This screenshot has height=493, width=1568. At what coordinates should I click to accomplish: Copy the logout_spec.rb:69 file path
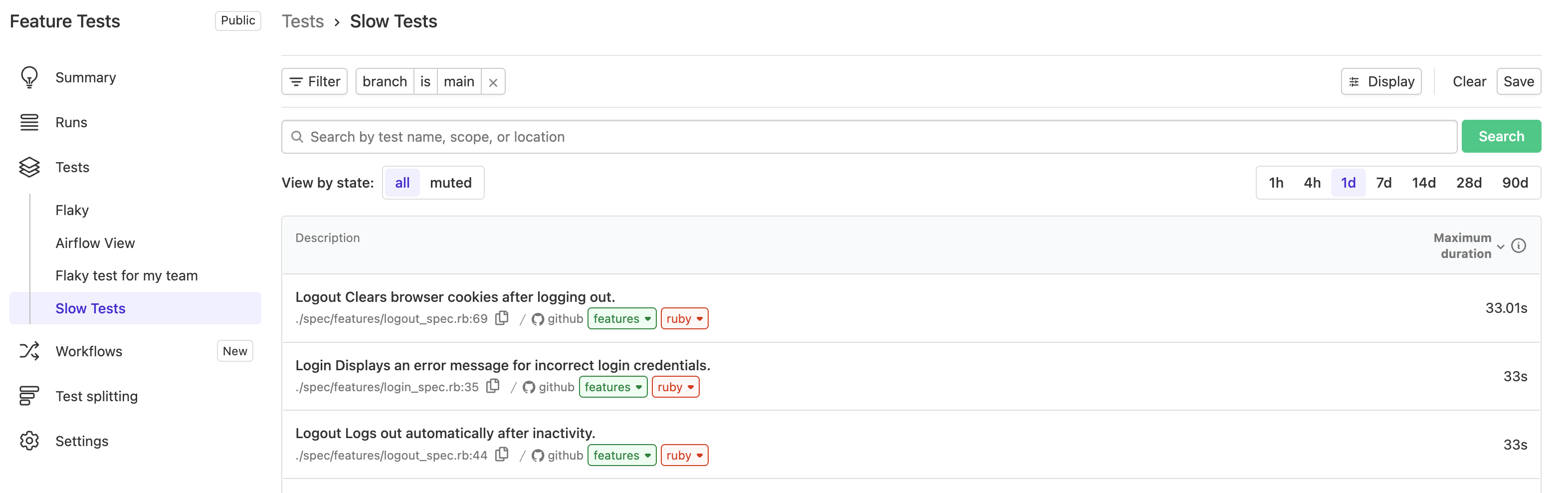coord(501,318)
